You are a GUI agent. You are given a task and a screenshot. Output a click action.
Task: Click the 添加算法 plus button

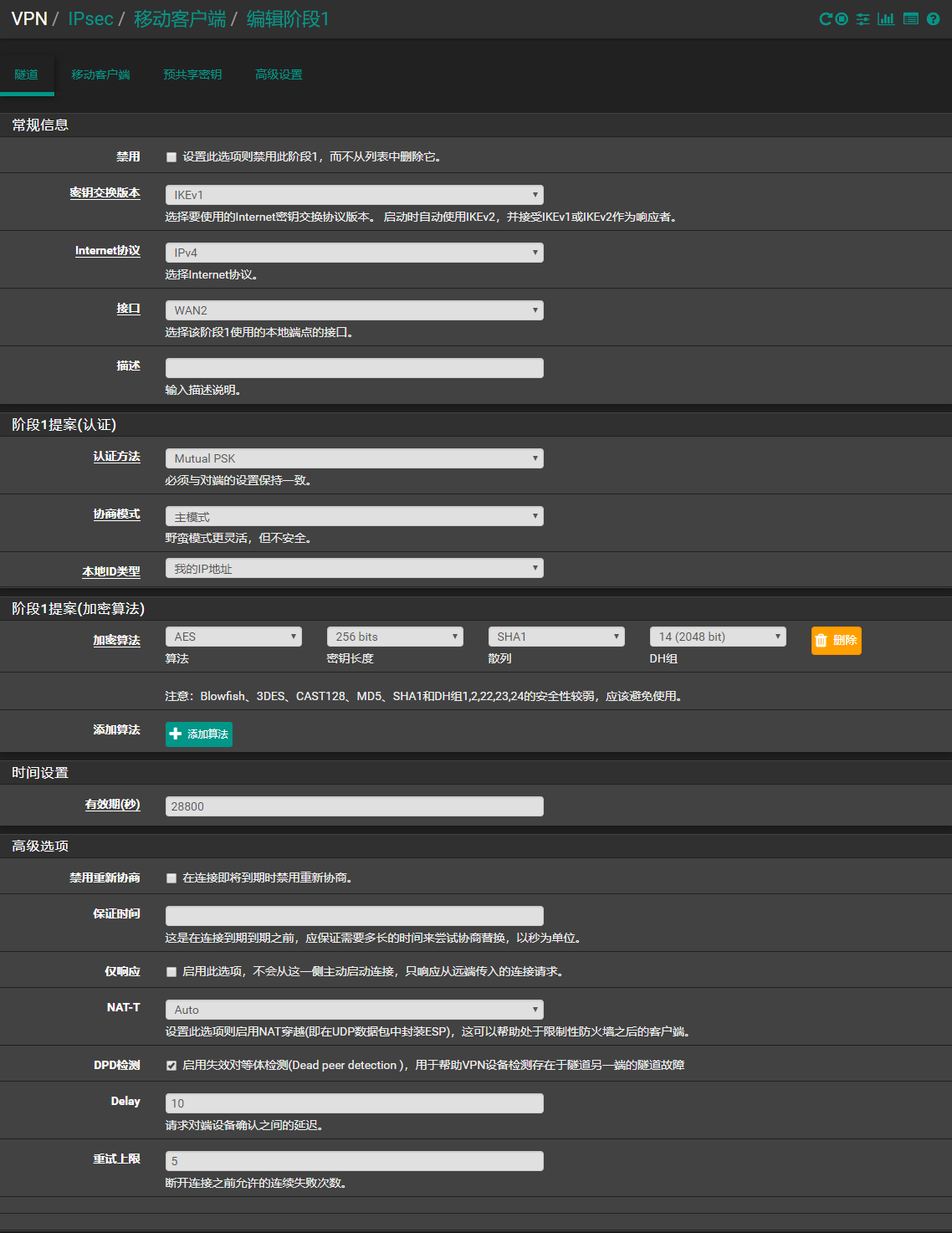coord(199,734)
